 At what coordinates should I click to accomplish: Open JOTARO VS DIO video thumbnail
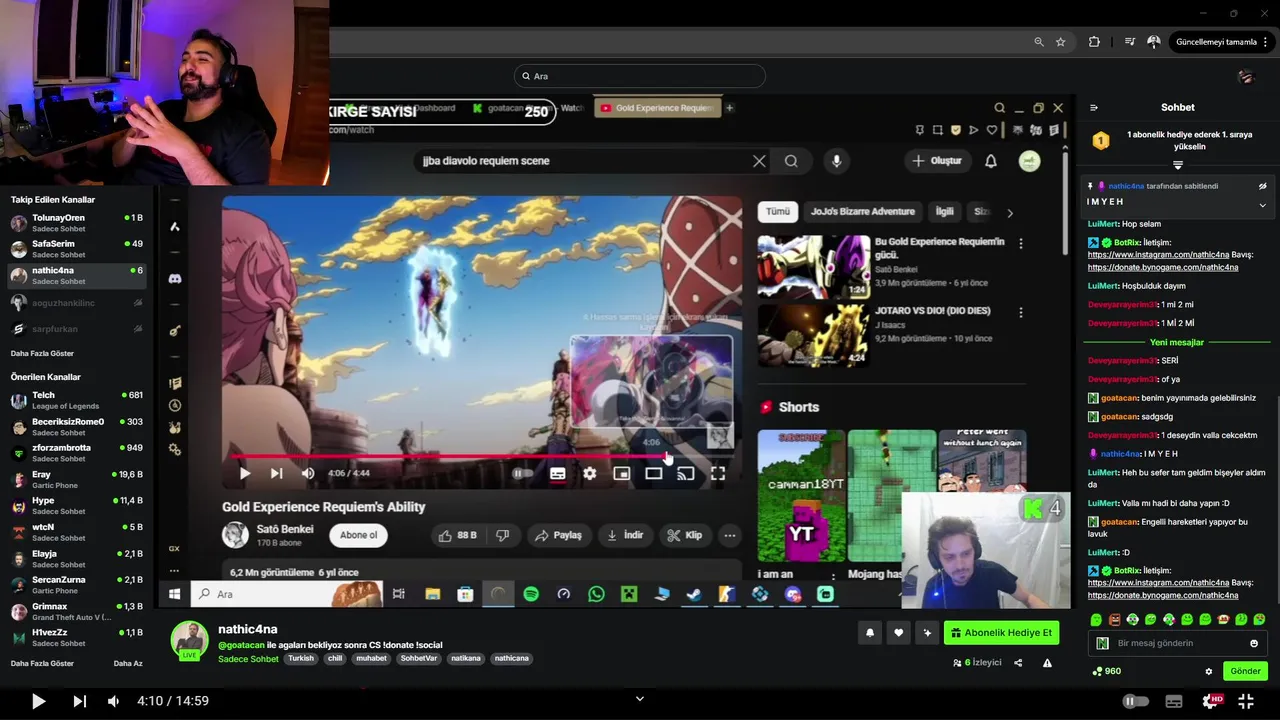(814, 336)
